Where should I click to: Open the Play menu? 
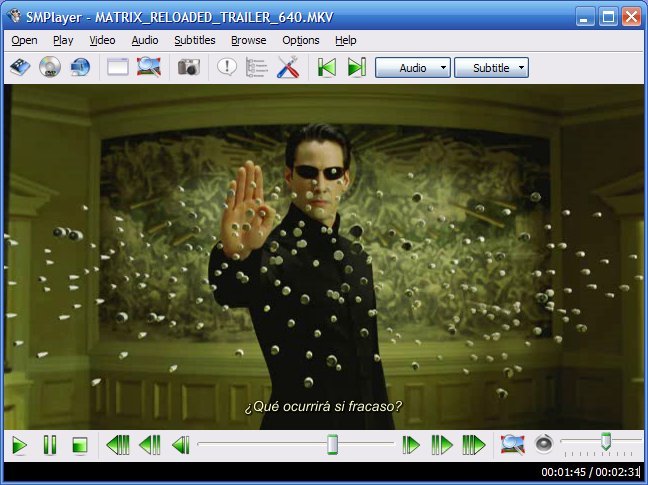[63, 40]
